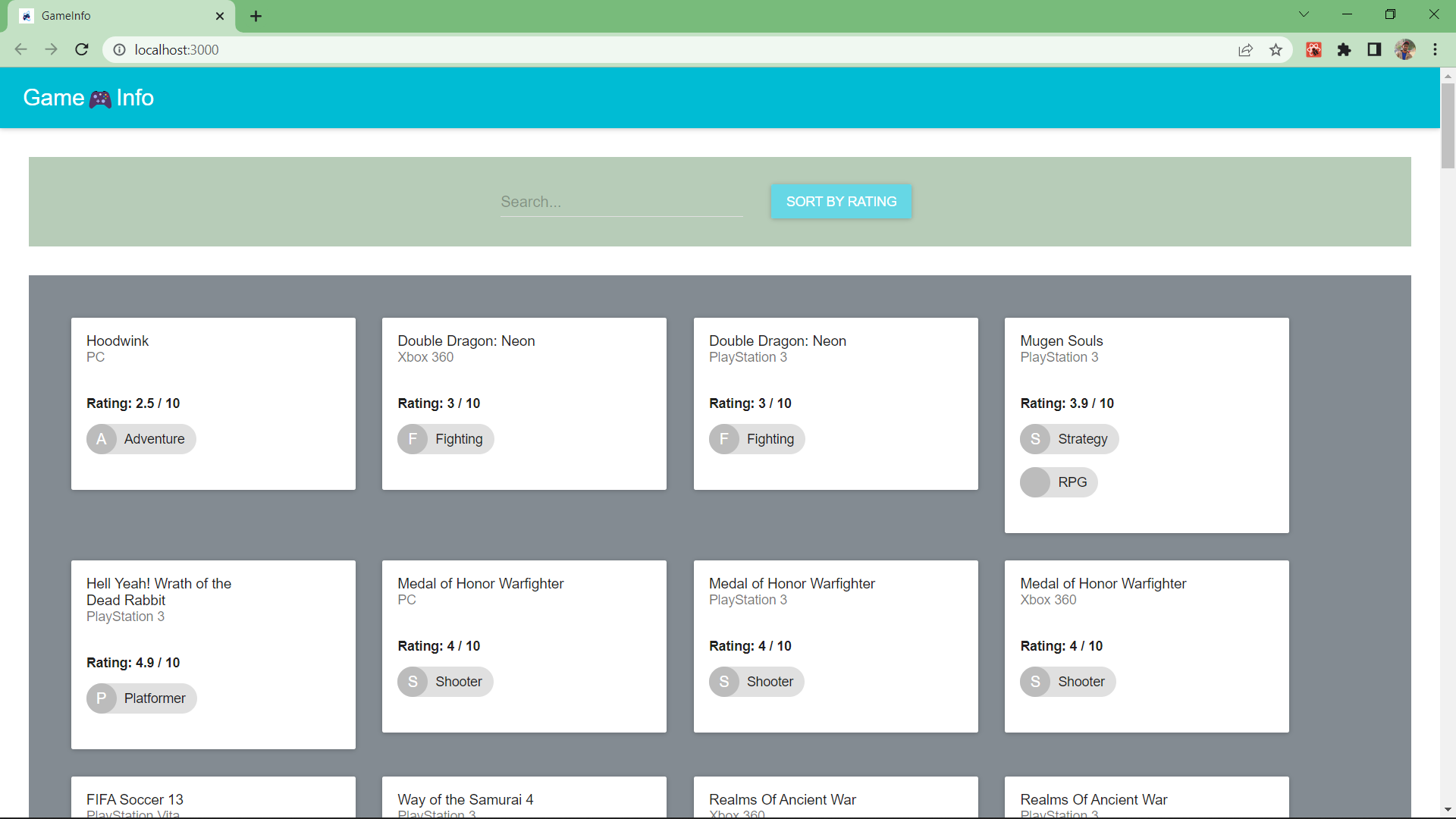
Task: Click the page vertical scrollbar thumb
Action: click(1448, 125)
